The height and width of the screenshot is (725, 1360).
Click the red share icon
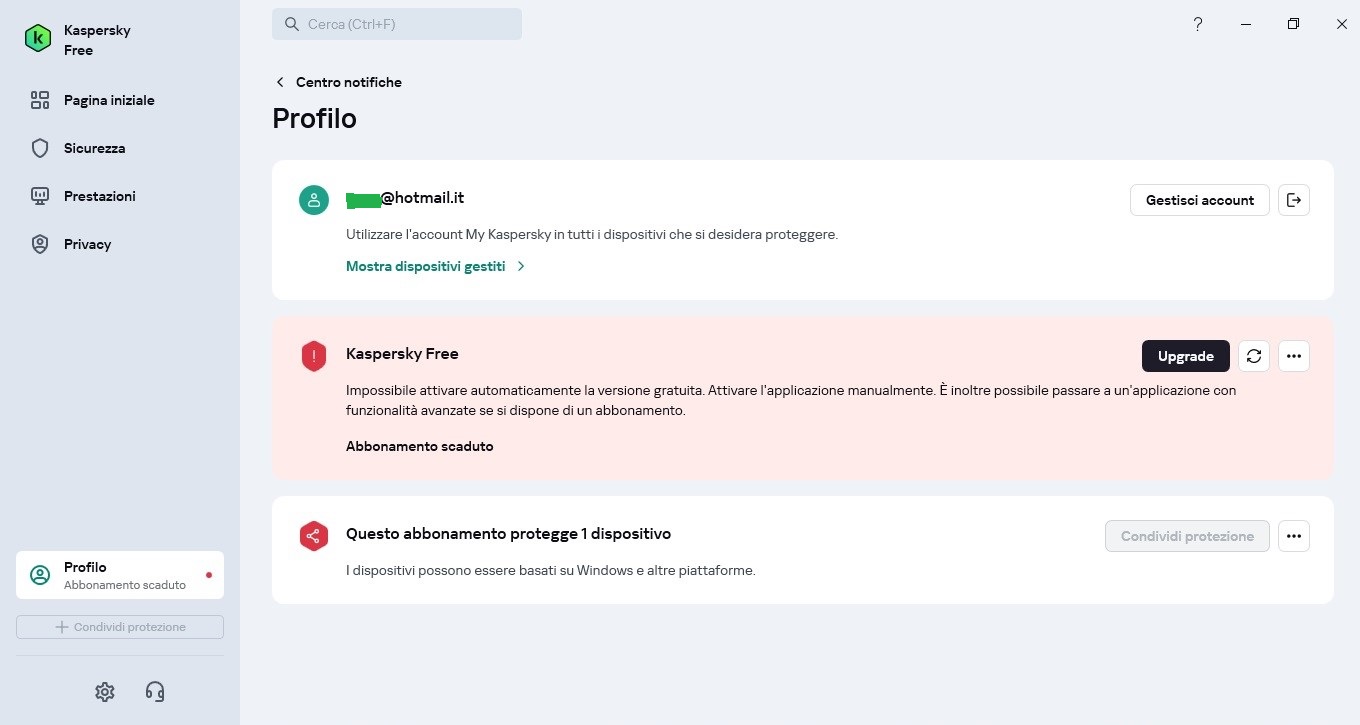(314, 536)
